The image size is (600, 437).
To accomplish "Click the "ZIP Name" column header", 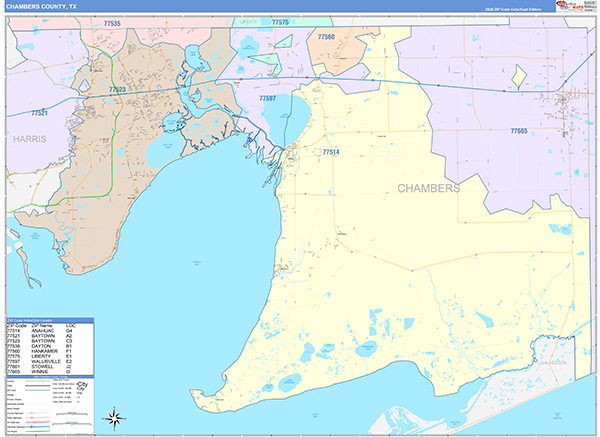I will tap(42, 326).
